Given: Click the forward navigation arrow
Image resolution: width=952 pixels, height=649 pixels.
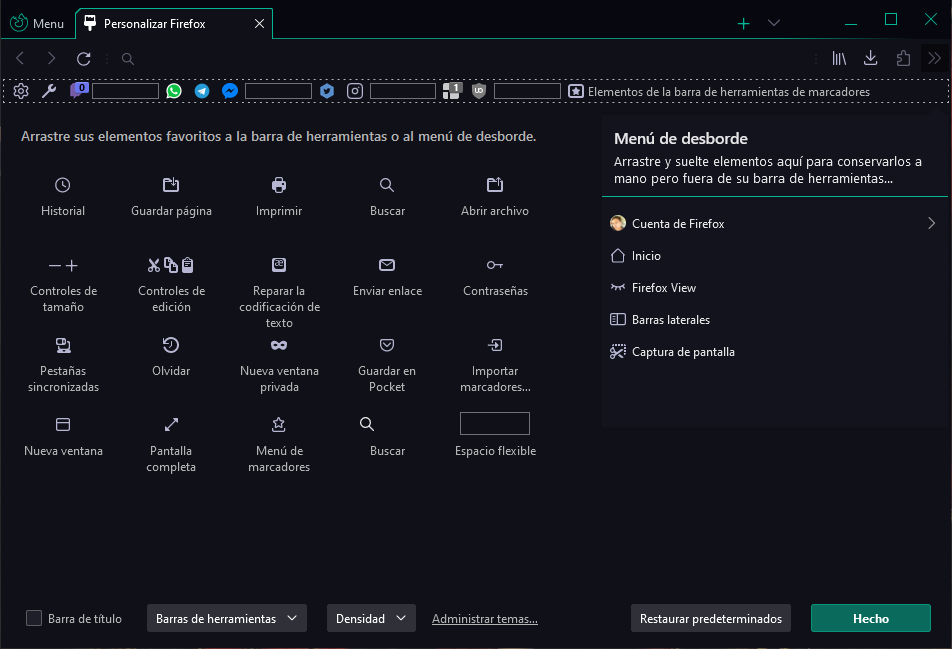Looking at the screenshot, I should [x=52, y=58].
